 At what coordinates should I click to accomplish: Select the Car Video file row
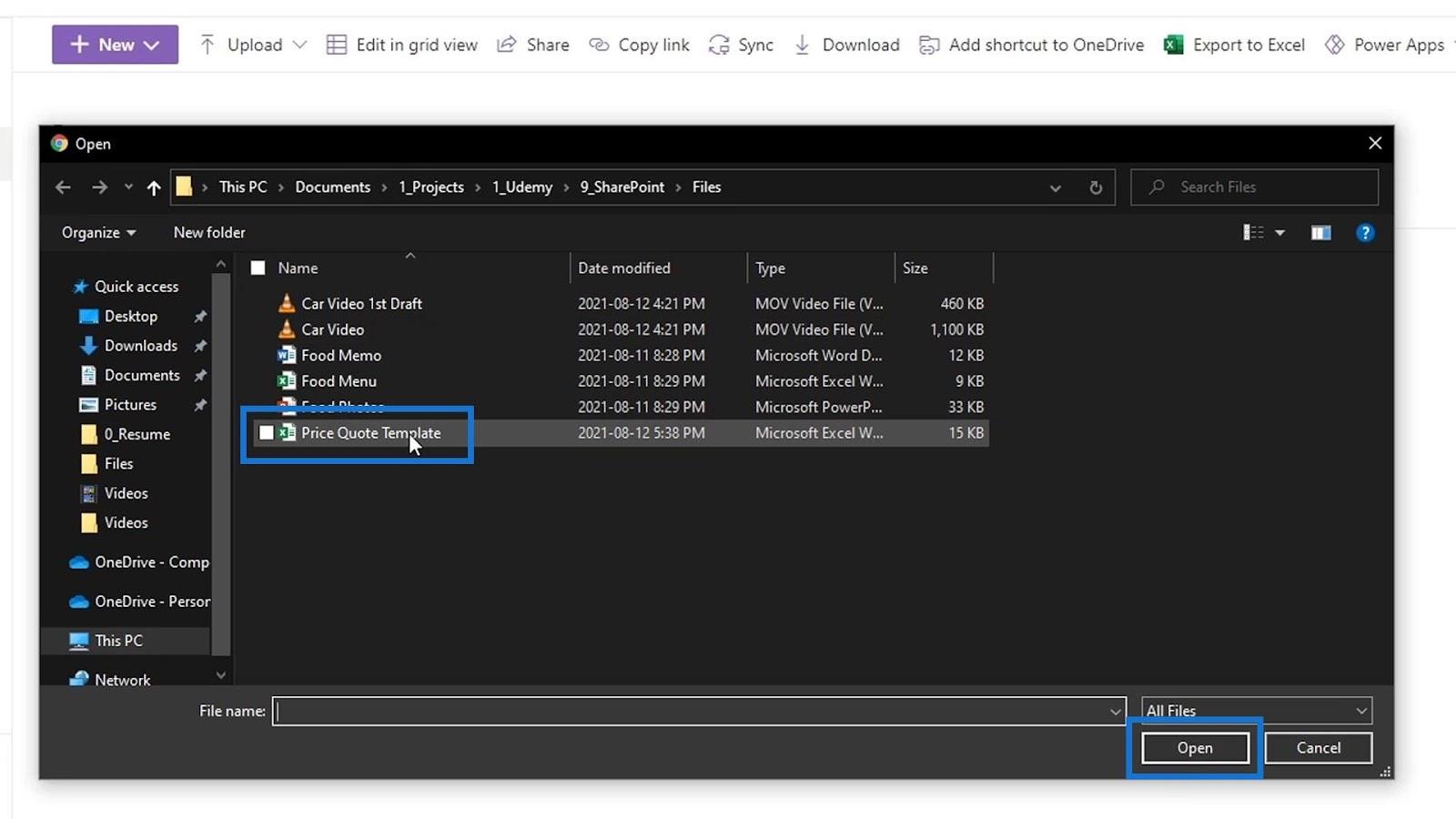click(x=619, y=329)
